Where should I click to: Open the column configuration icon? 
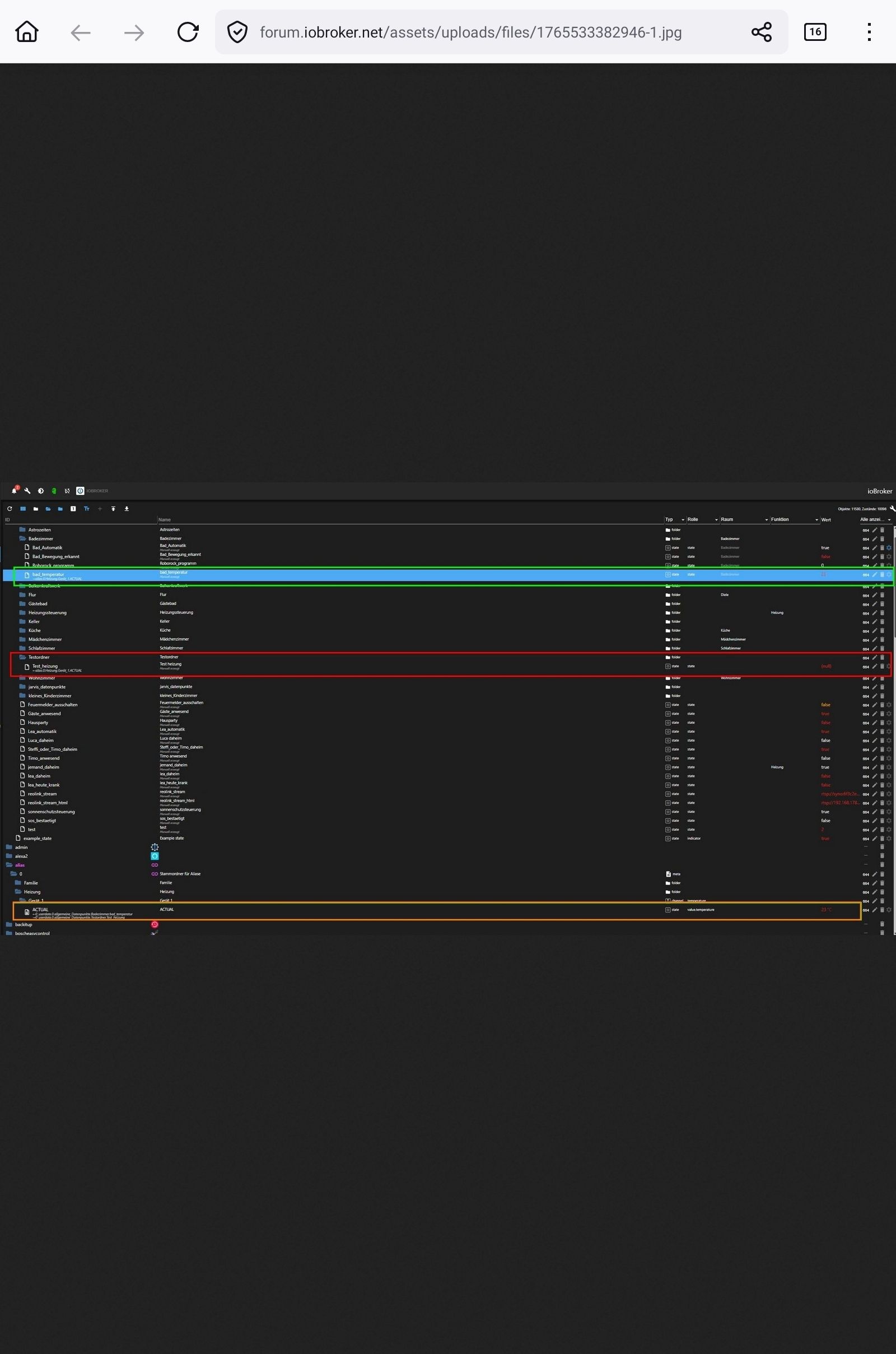(23, 509)
